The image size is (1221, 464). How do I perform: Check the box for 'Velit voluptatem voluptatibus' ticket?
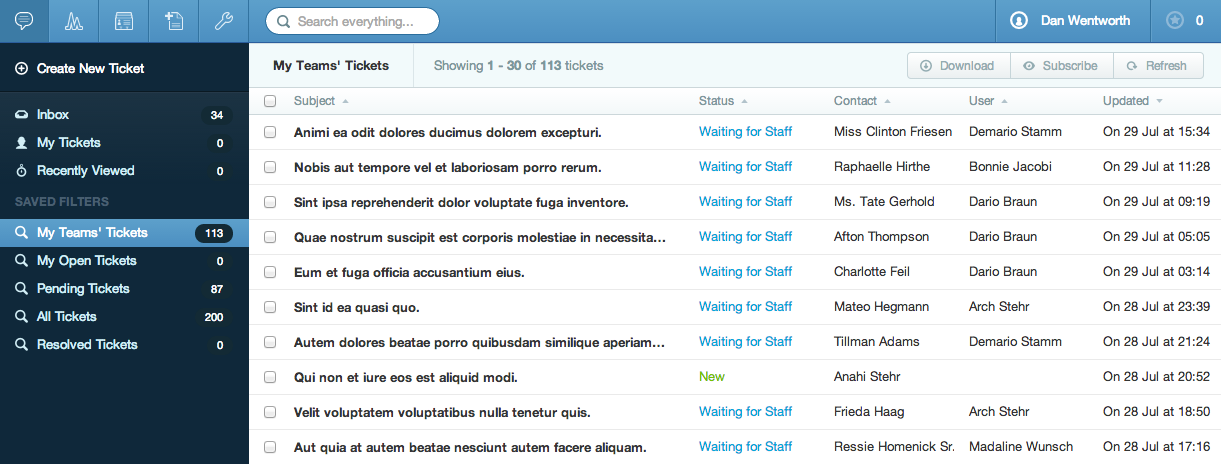click(270, 412)
